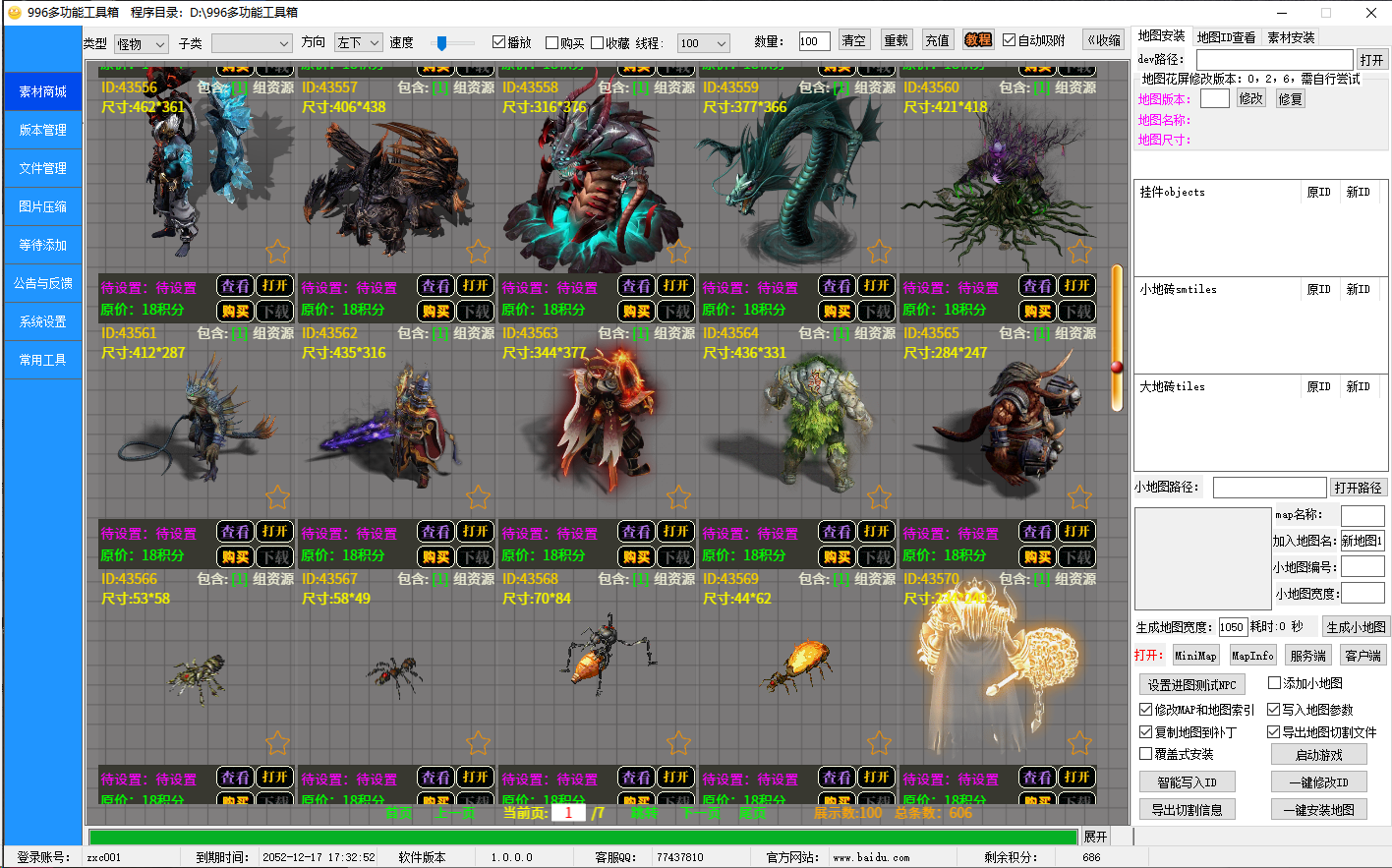Favorite the lizard monster ID:43561
1392x868 pixels.
(x=278, y=497)
